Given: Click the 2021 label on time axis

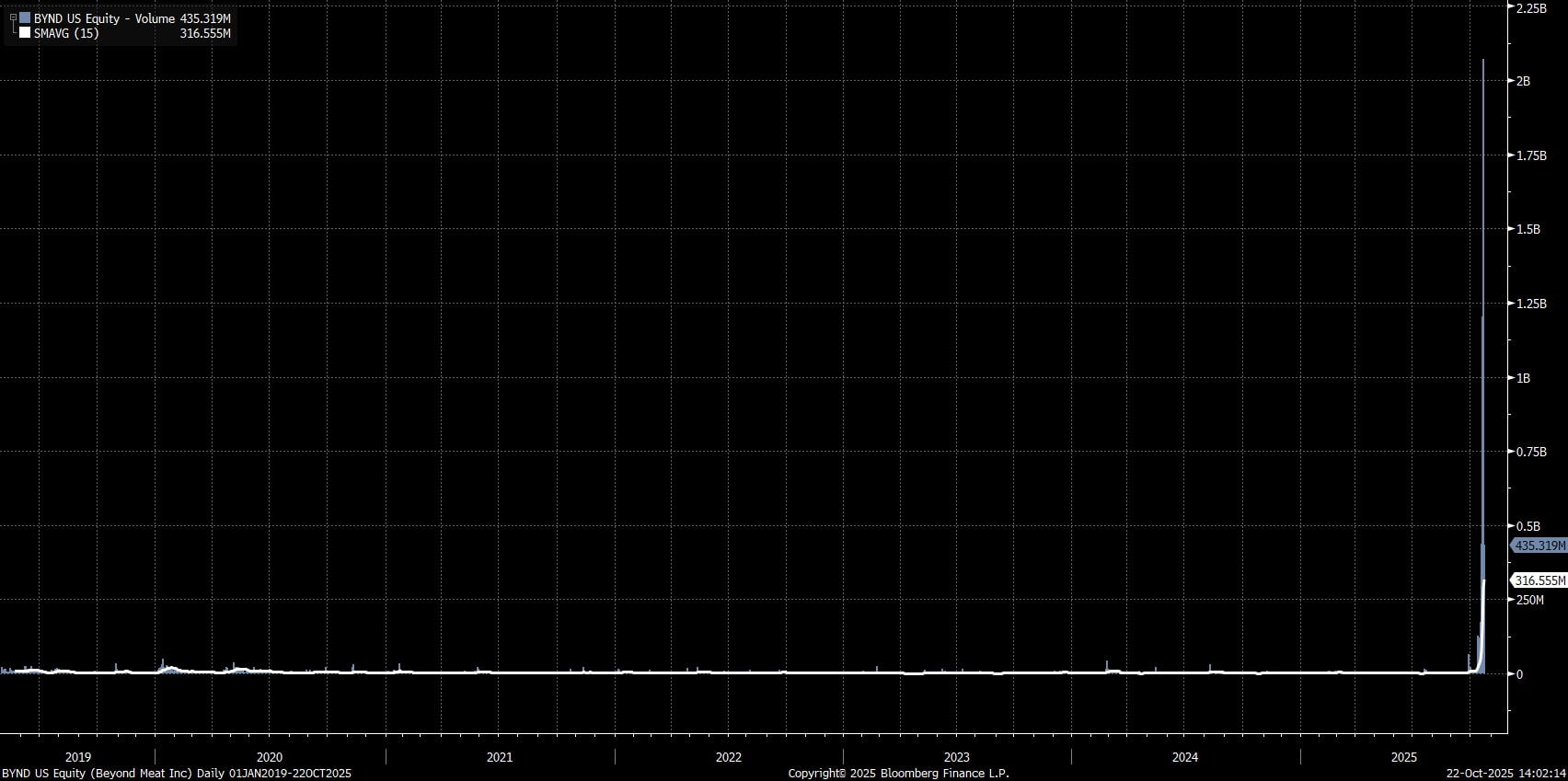Looking at the screenshot, I should tap(500, 757).
